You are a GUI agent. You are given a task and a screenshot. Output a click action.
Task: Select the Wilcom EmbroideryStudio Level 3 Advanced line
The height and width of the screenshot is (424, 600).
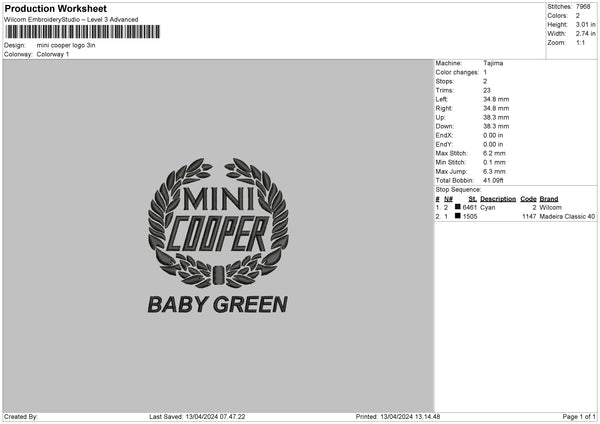coord(71,20)
